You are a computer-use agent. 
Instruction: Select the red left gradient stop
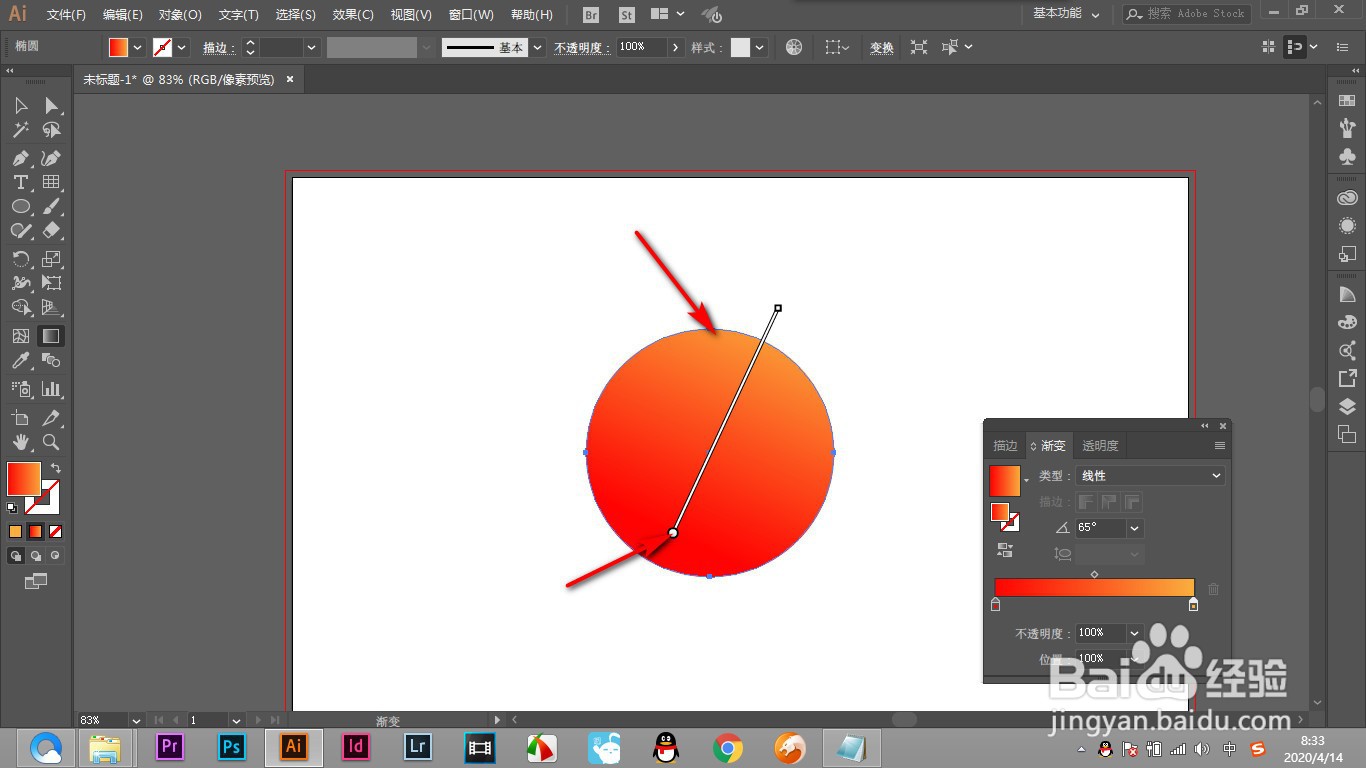995,605
